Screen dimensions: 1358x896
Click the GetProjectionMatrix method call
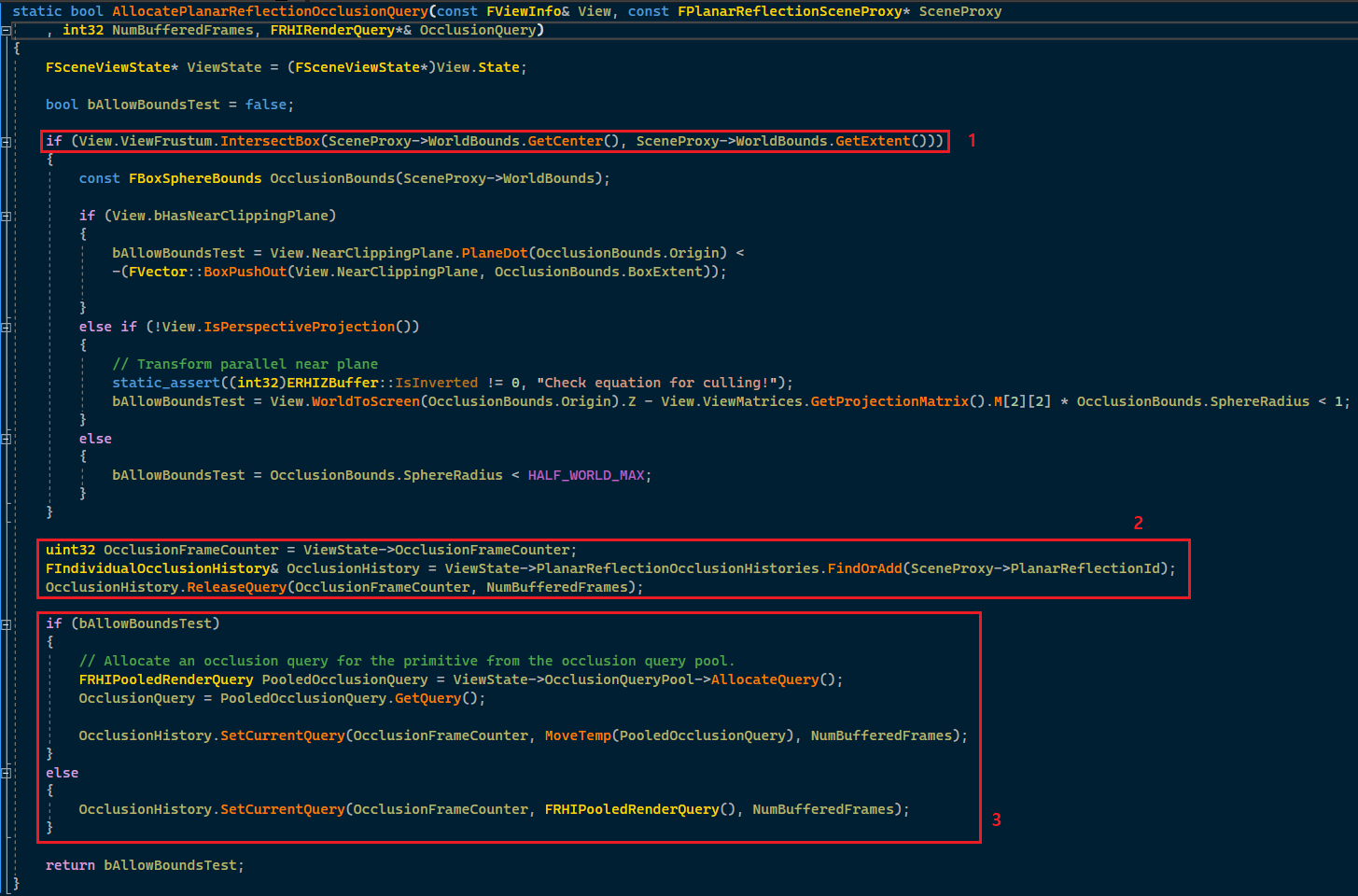(x=889, y=401)
